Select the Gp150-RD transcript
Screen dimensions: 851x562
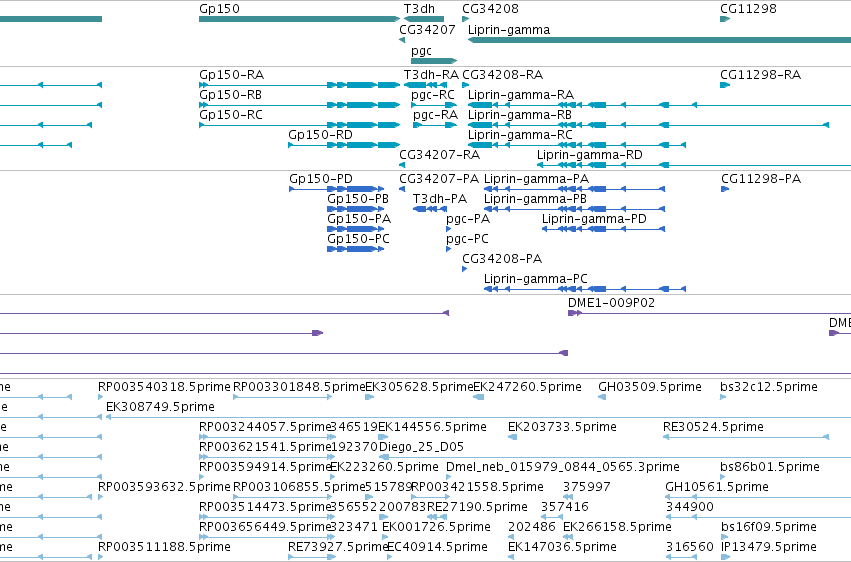pyautogui.click(x=344, y=145)
